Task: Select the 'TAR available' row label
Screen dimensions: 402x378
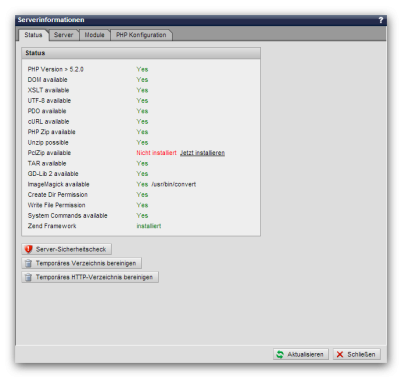Action: [47, 163]
